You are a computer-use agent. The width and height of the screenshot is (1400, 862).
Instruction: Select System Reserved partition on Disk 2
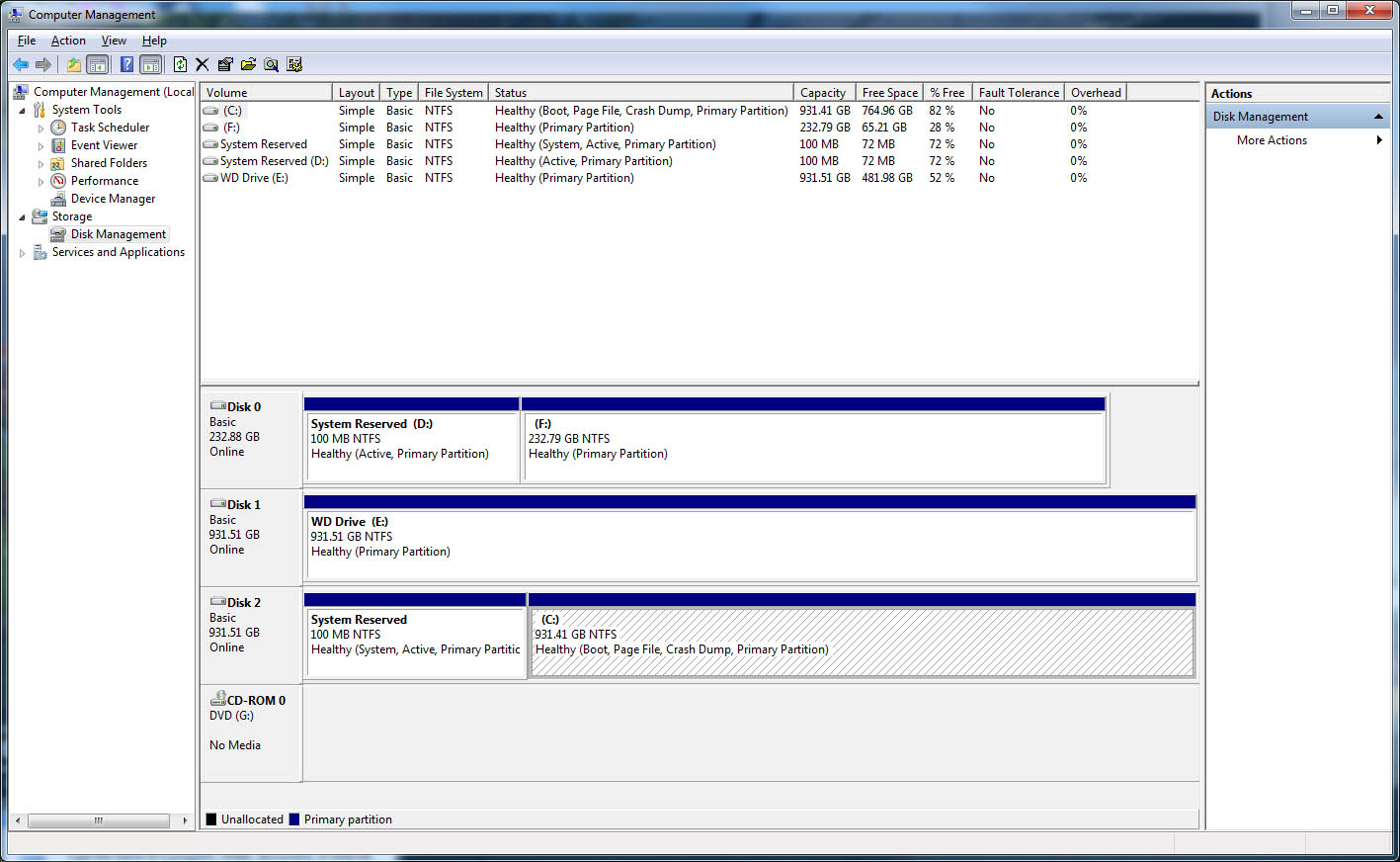click(415, 636)
